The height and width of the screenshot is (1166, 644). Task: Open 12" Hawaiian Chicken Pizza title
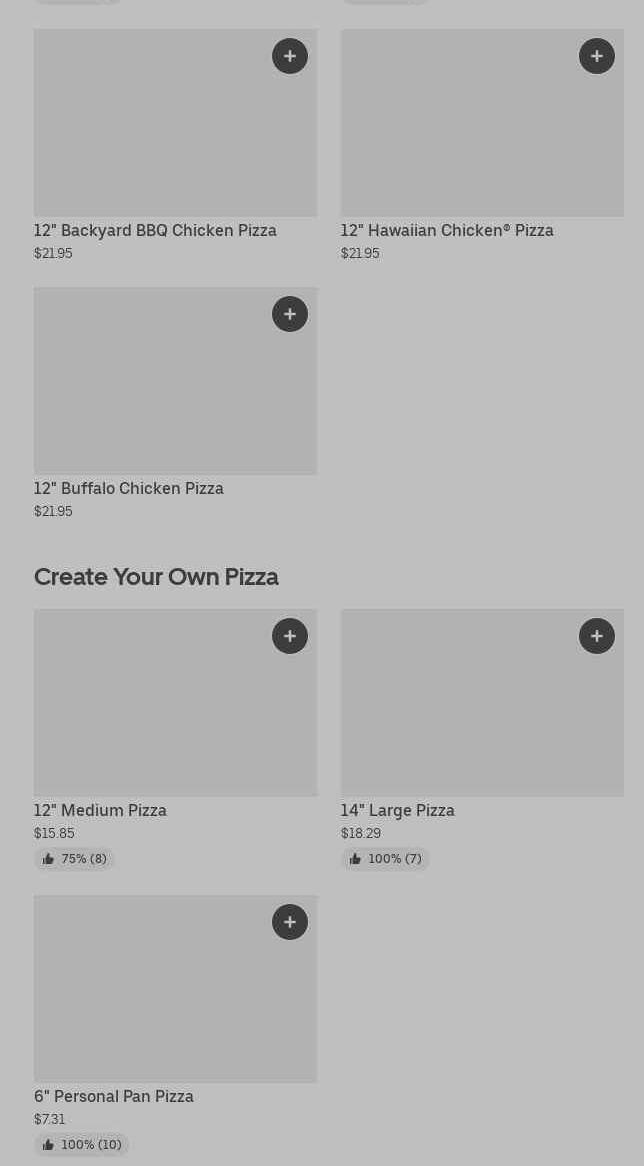point(447,231)
